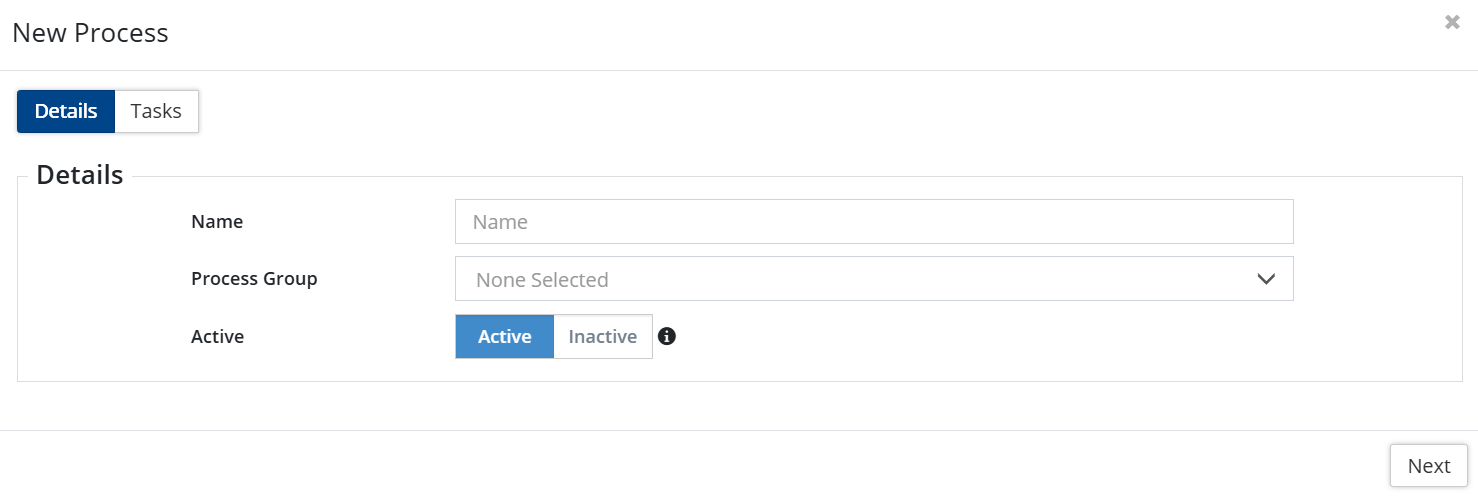
Task: Select the Details tab
Action: point(66,111)
